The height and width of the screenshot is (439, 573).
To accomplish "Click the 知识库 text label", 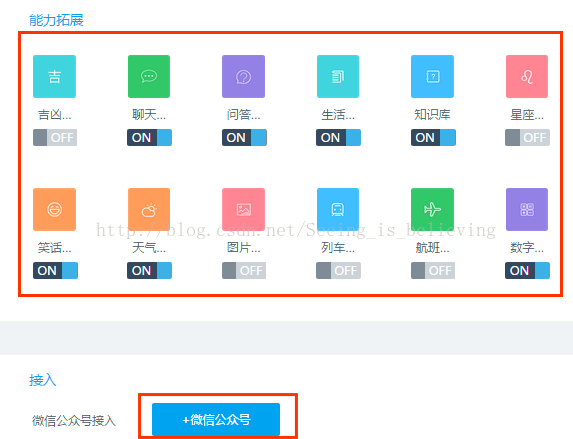I will click(x=432, y=115).
